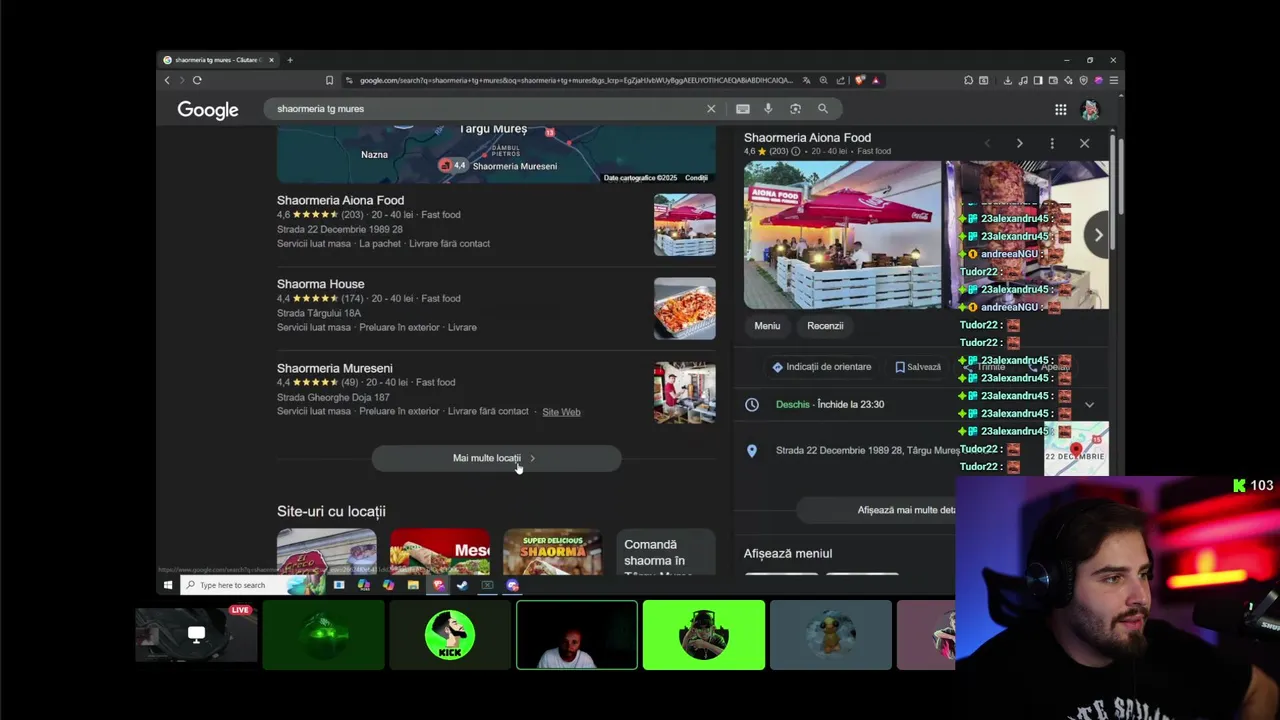Expand opening hours next to Închide la 23:30
This screenshot has height=720, width=1280.
(1089, 405)
